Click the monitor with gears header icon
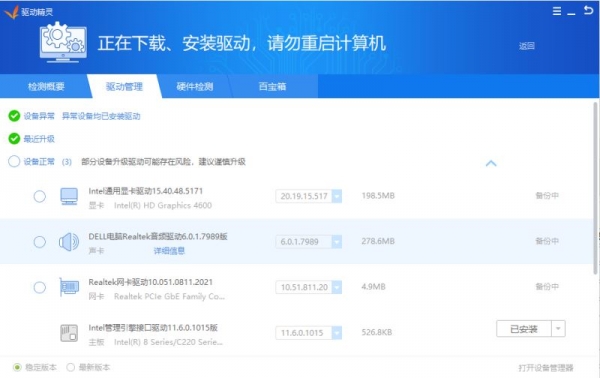 click(63, 42)
